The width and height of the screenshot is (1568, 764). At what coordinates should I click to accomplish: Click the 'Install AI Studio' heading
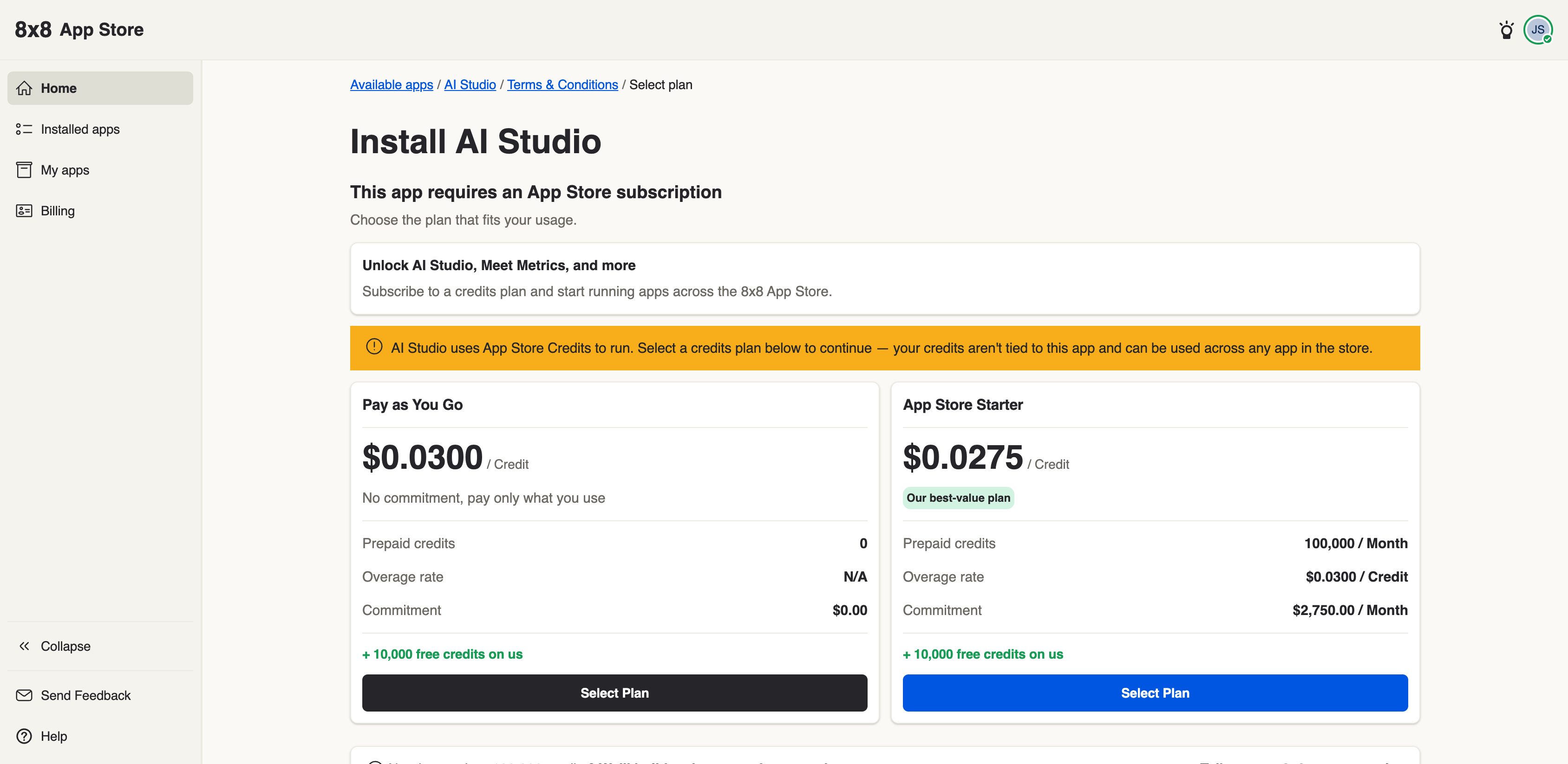coord(476,142)
